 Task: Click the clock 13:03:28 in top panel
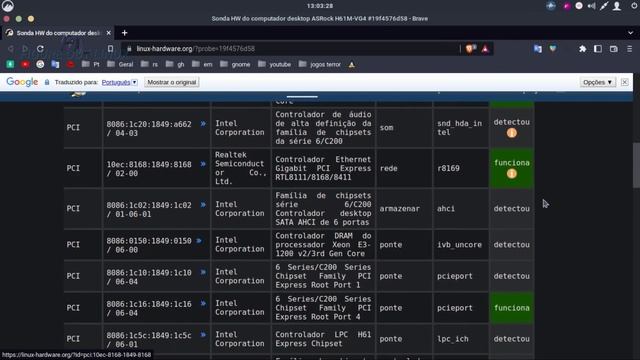click(320, 6)
